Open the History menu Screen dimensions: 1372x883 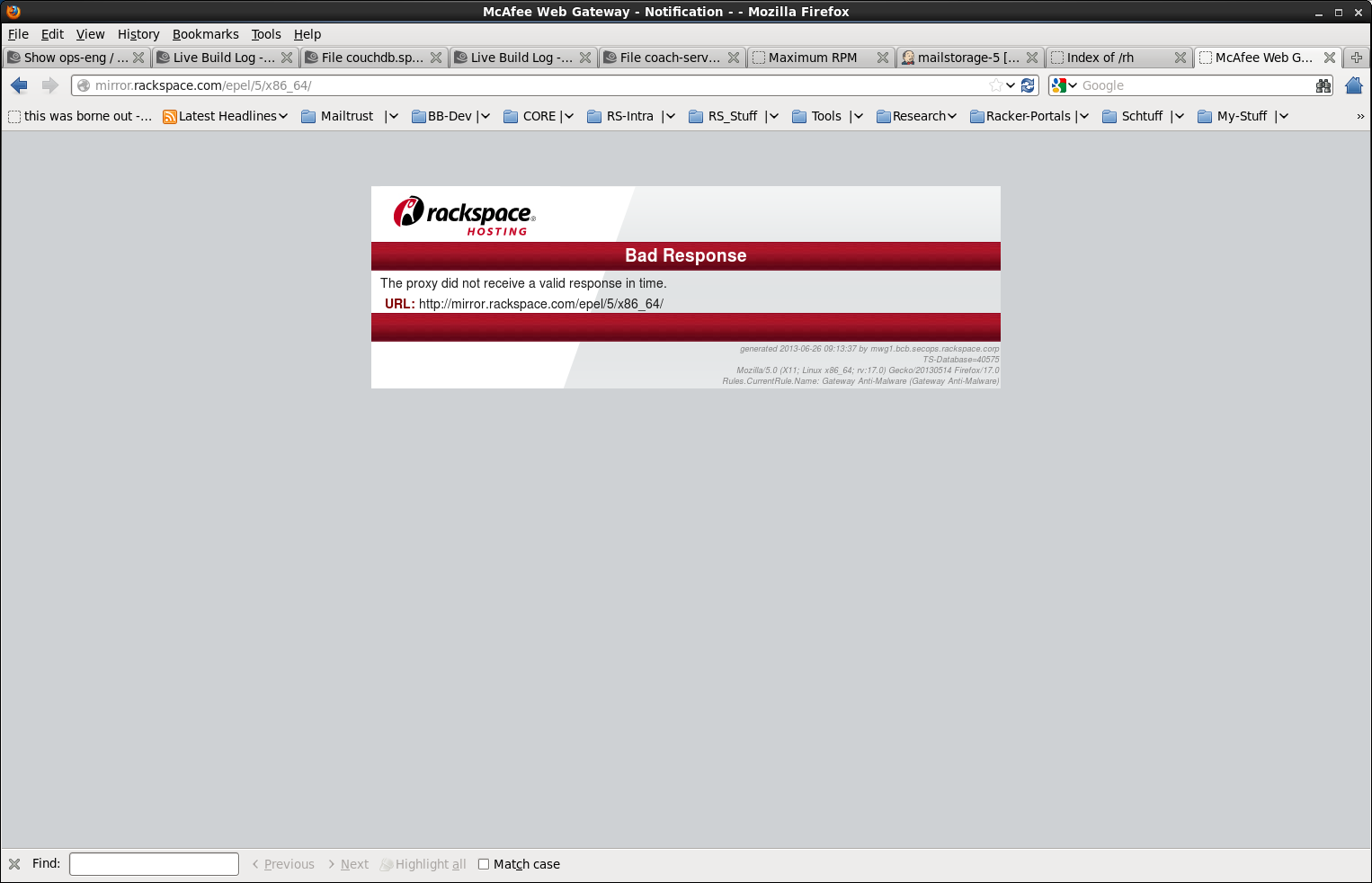coord(138,34)
